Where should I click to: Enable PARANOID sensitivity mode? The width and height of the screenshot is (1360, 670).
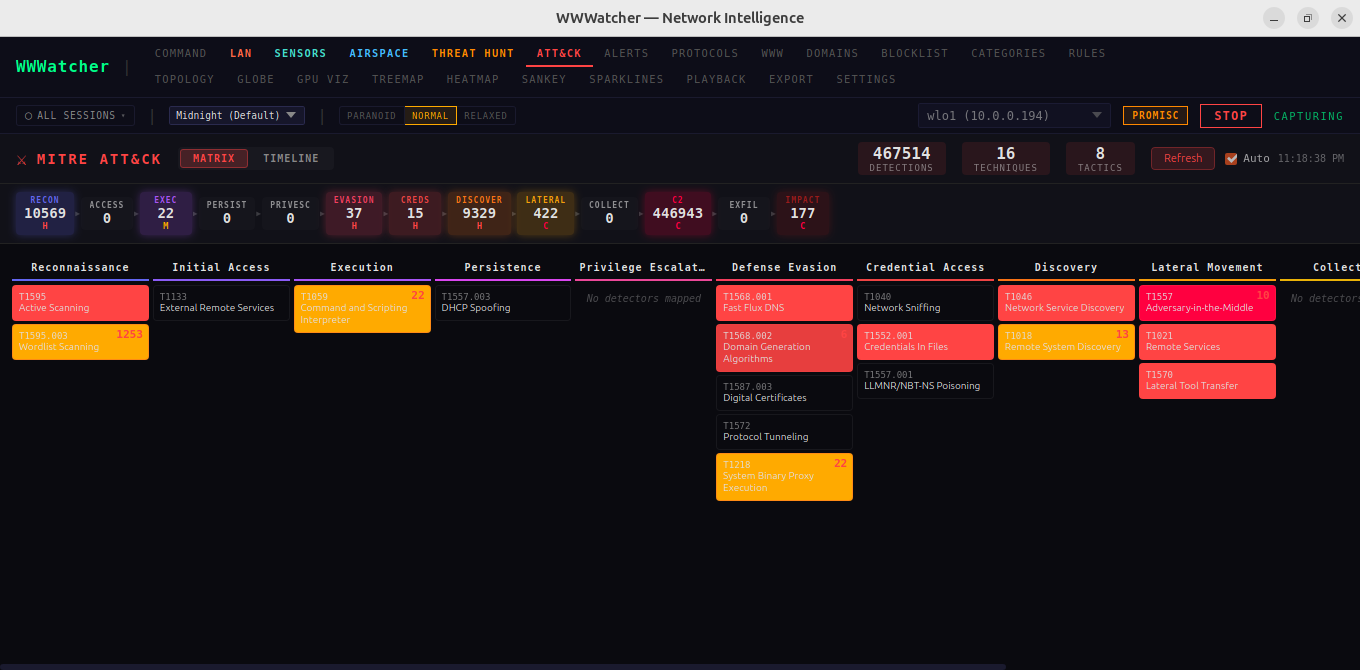click(371, 116)
